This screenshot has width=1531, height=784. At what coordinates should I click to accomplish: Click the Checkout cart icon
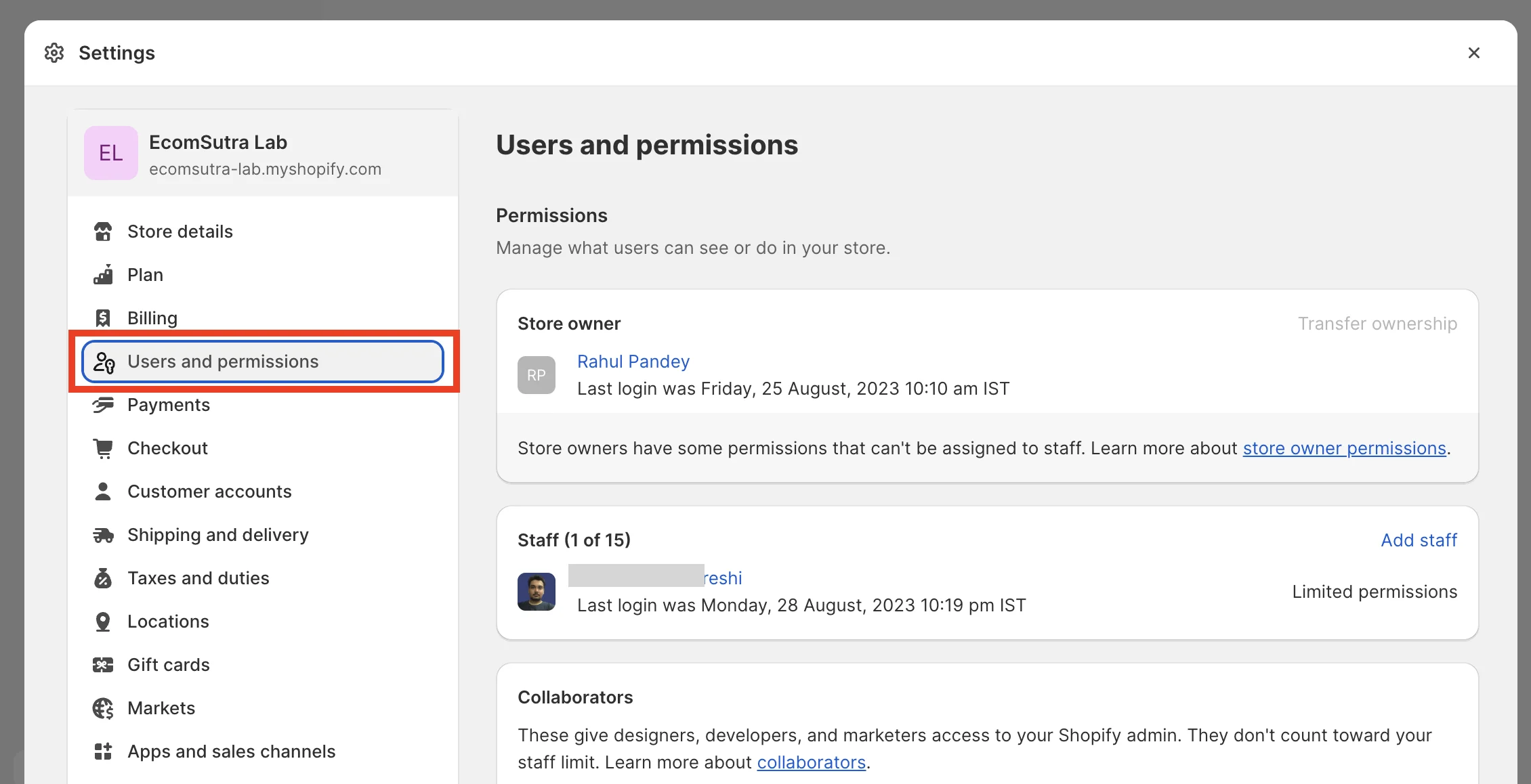coord(103,448)
